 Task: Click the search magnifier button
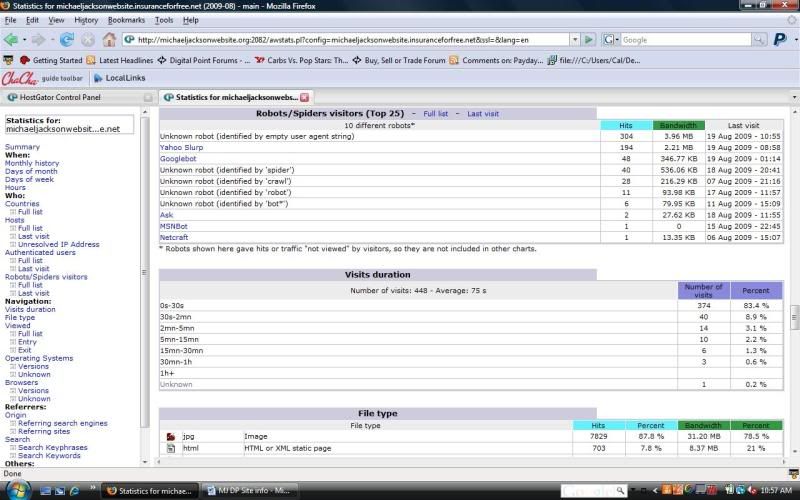coord(759,40)
